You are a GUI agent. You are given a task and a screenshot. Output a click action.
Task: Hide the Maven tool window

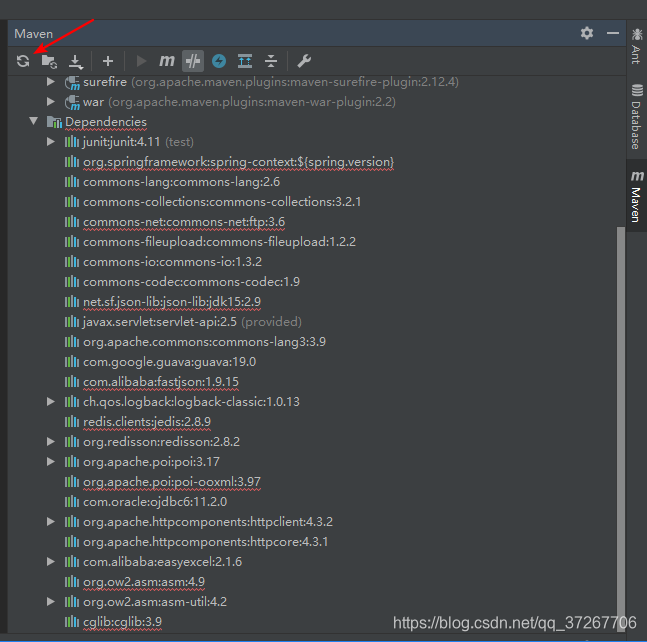(613, 33)
